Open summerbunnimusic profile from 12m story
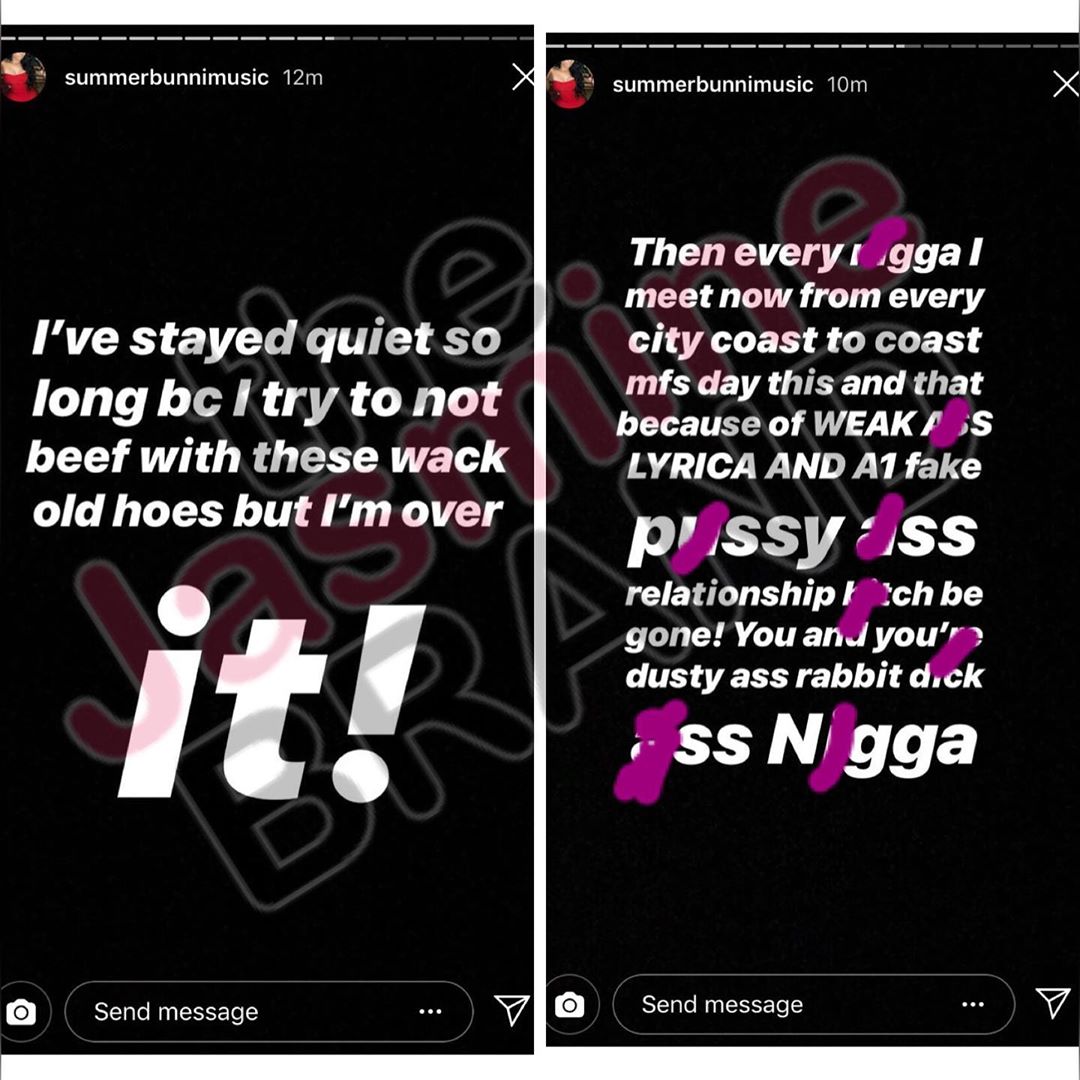The width and height of the screenshot is (1080, 1080). tap(167, 77)
